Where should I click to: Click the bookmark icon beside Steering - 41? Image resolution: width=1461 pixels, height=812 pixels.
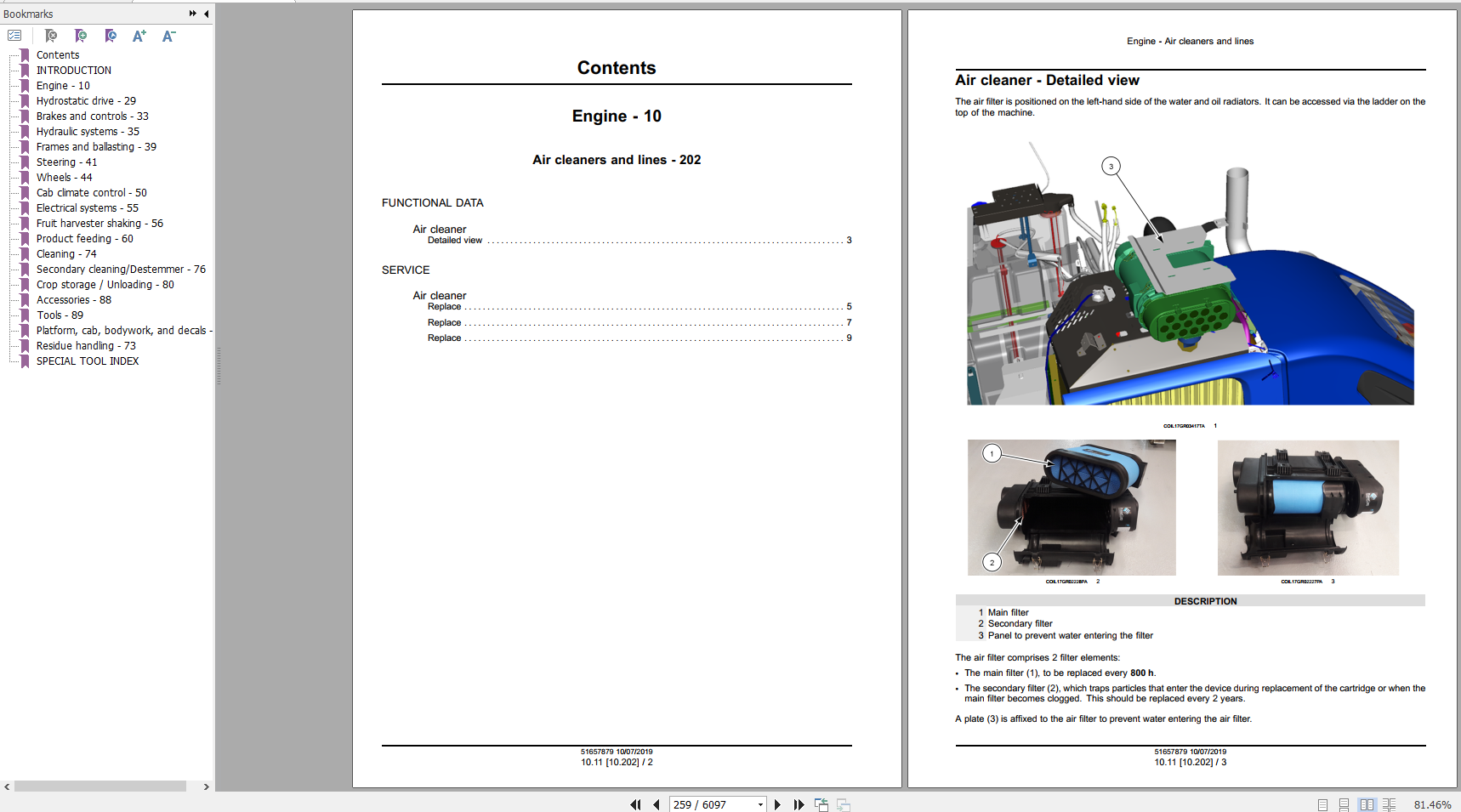click(25, 162)
